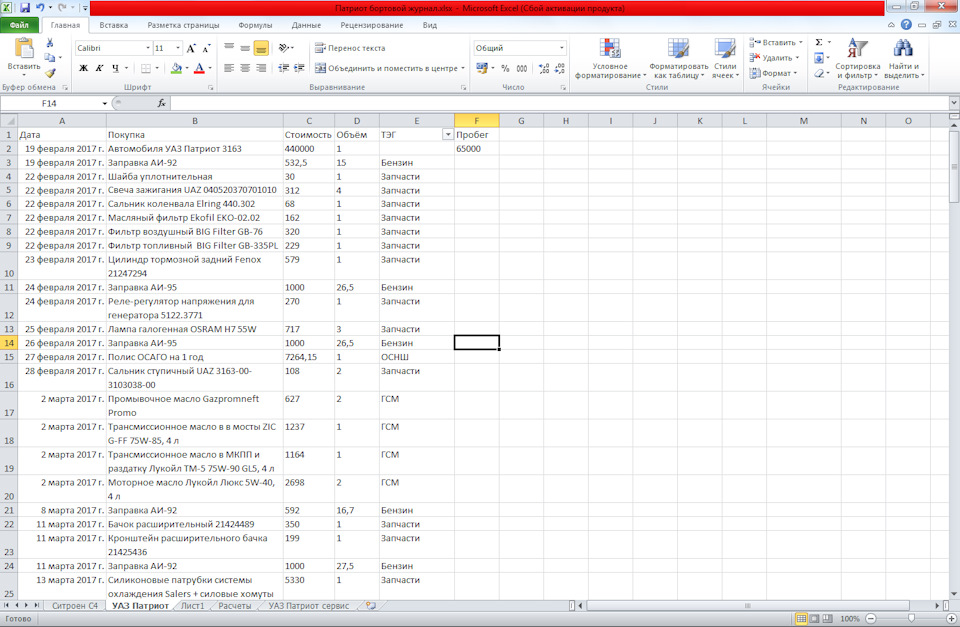Increase the cell indent

pyautogui.click(x=299, y=68)
